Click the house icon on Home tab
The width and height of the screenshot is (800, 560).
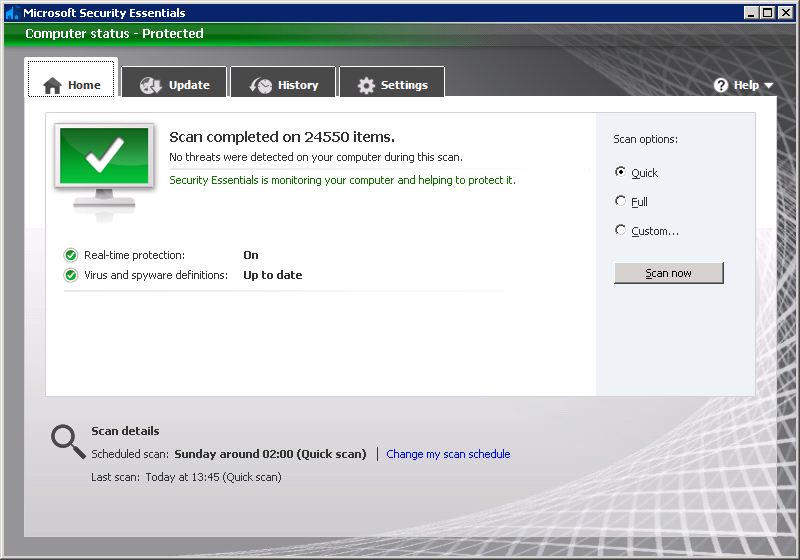coord(53,86)
